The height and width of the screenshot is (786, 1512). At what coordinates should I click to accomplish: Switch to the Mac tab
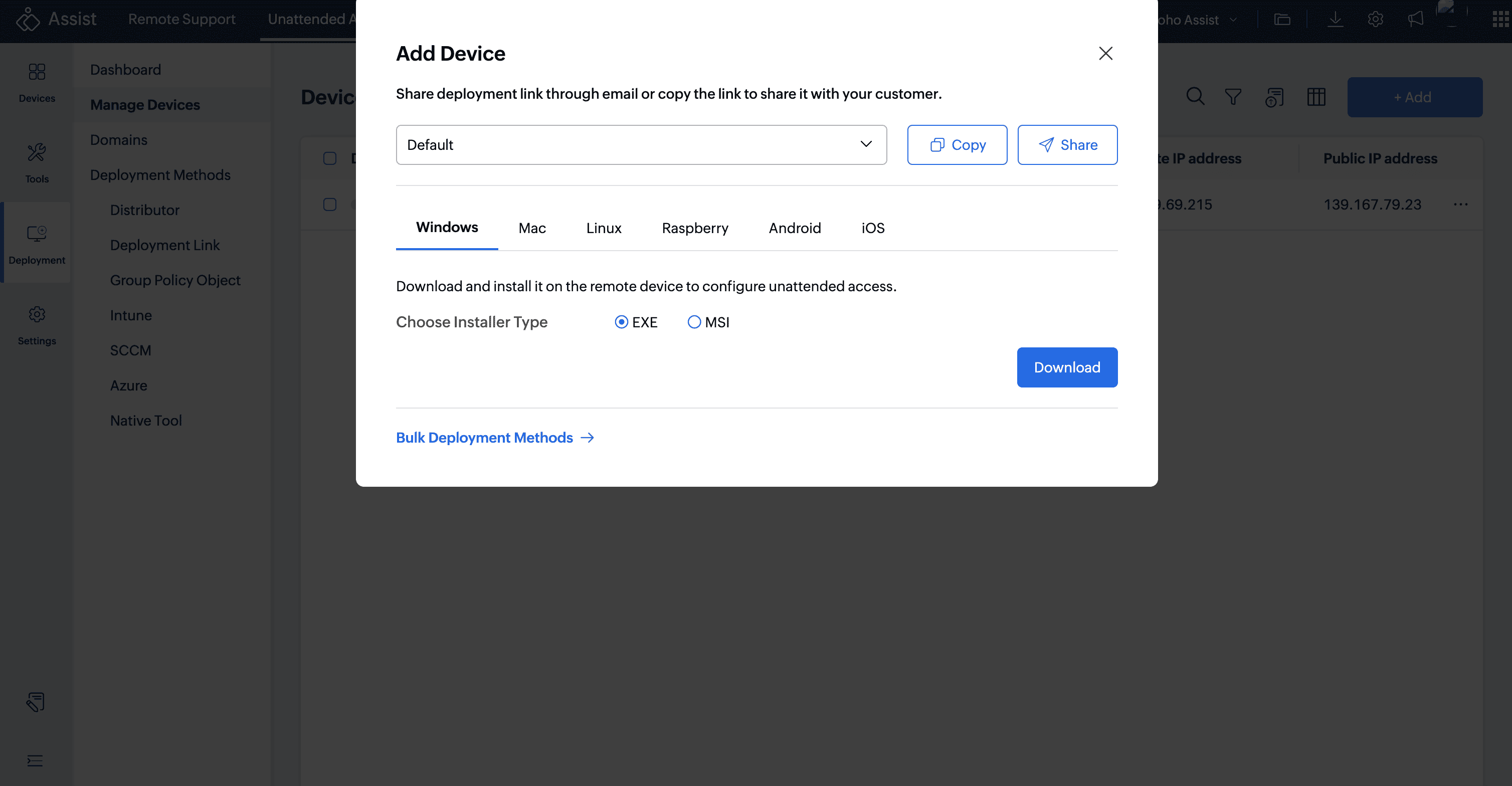pyautogui.click(x=532, y=229)
